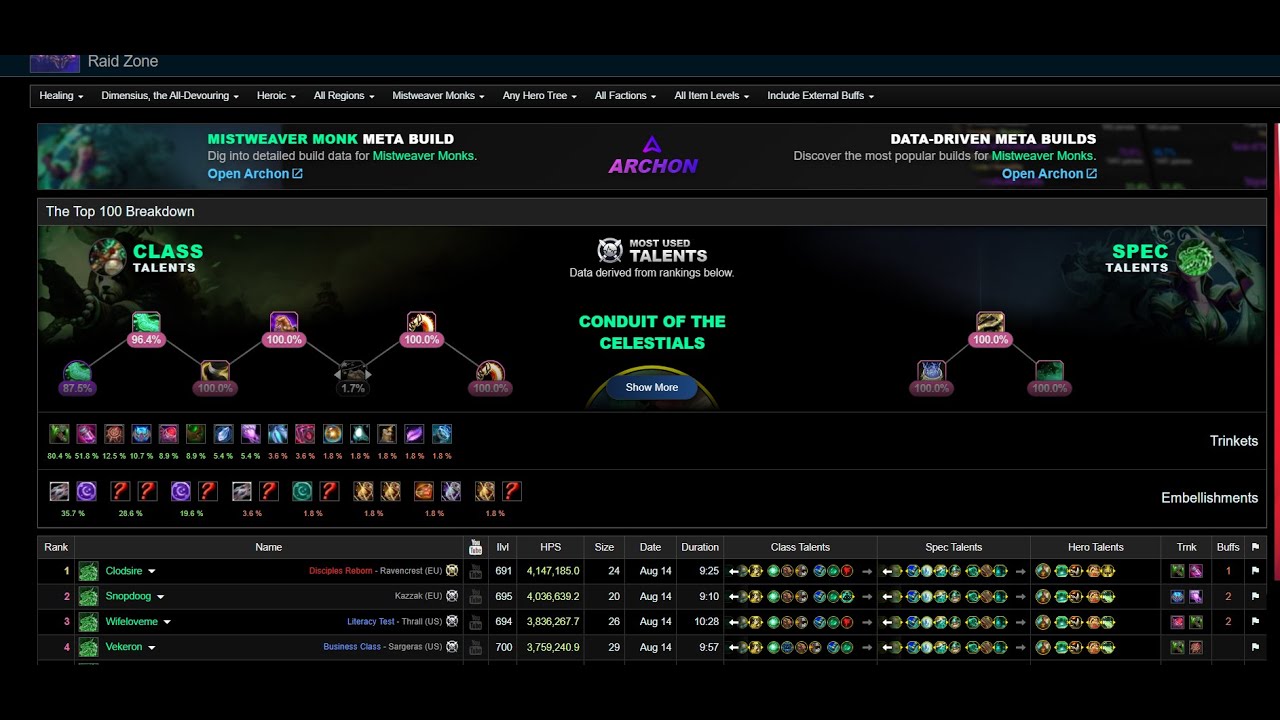The width and height of the screenshot is (1280, 720).
Task: Open the Business Class guild link
Action: pos(352,646)
